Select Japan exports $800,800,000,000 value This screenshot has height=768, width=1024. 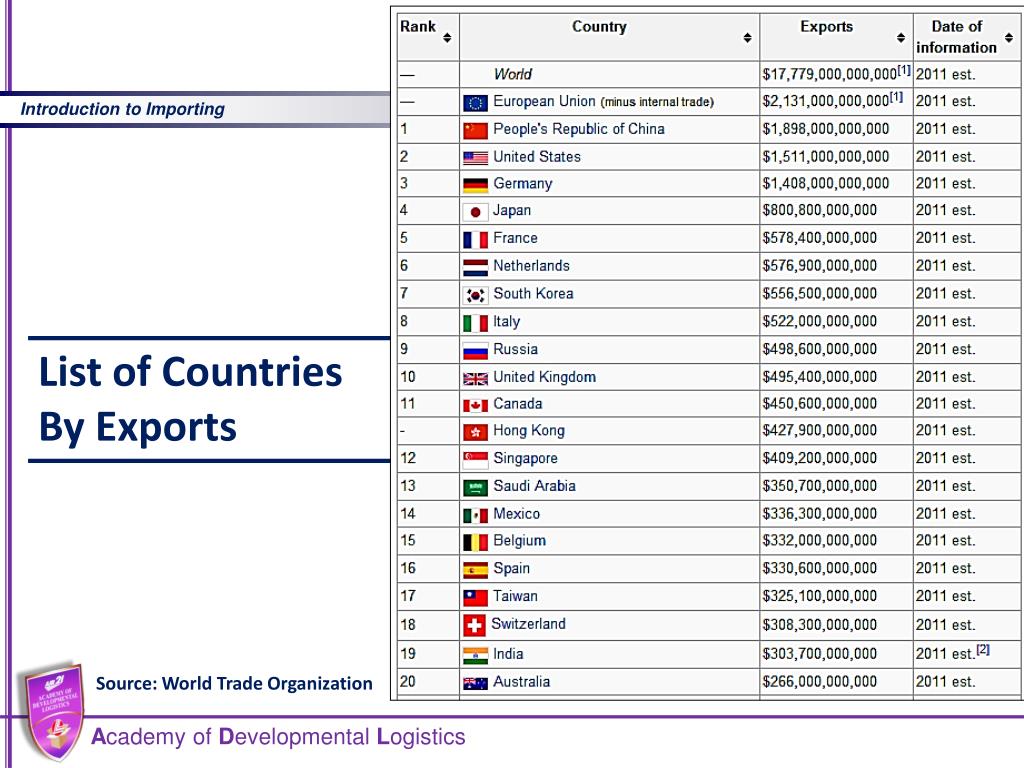(x=820, y=210)
